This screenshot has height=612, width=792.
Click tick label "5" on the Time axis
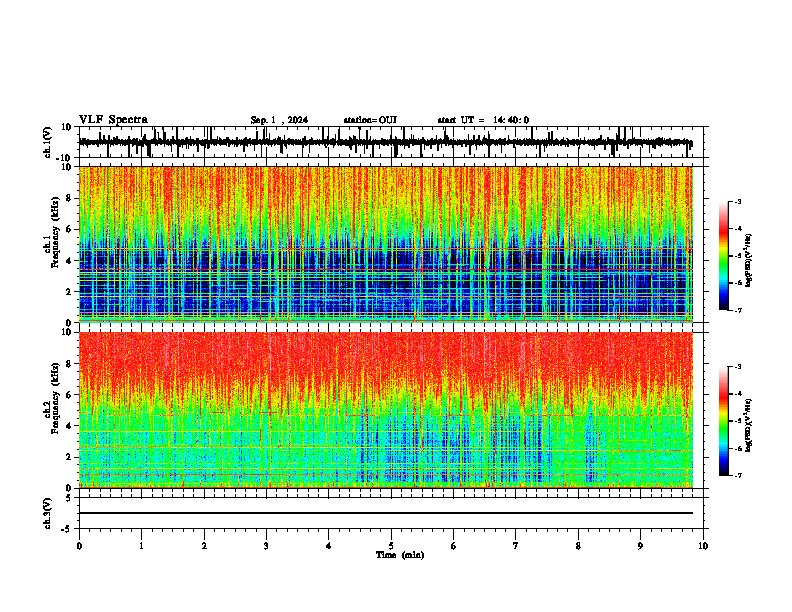[391, 546]
